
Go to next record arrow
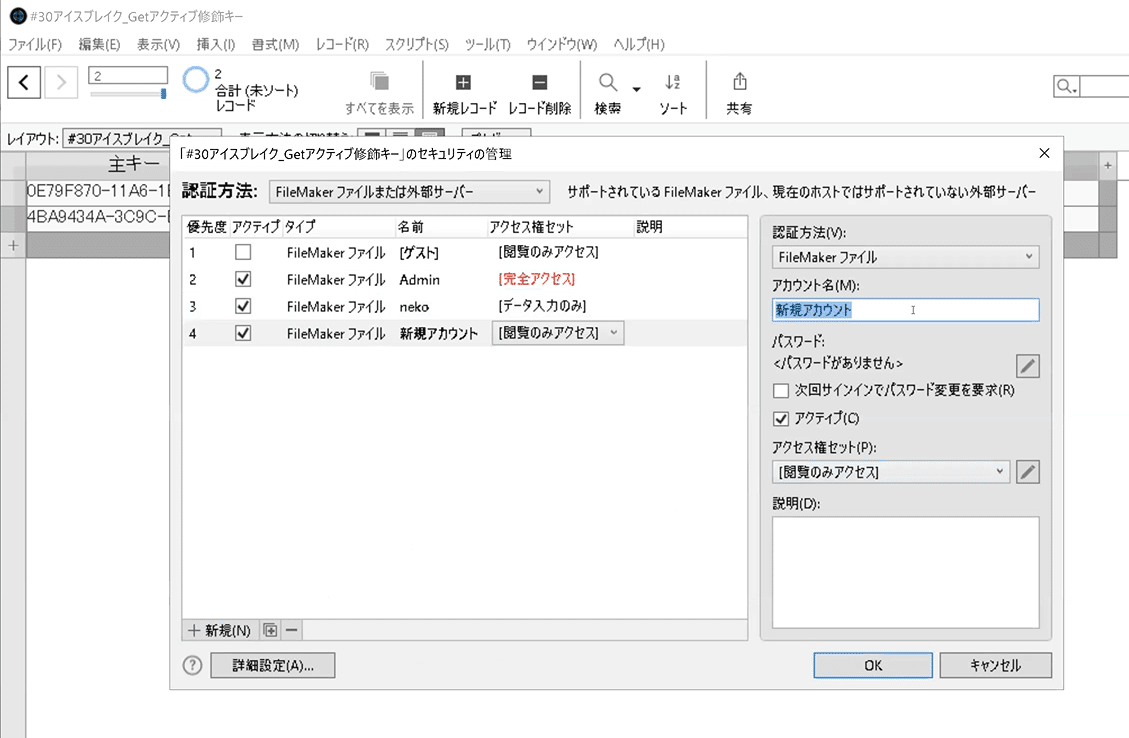click(x=61, y=82)
